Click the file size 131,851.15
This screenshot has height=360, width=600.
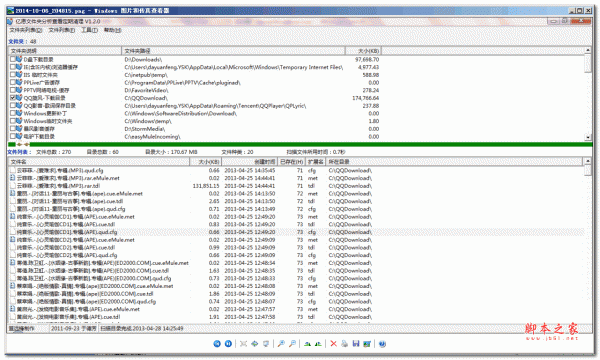[x=206, y=186]
